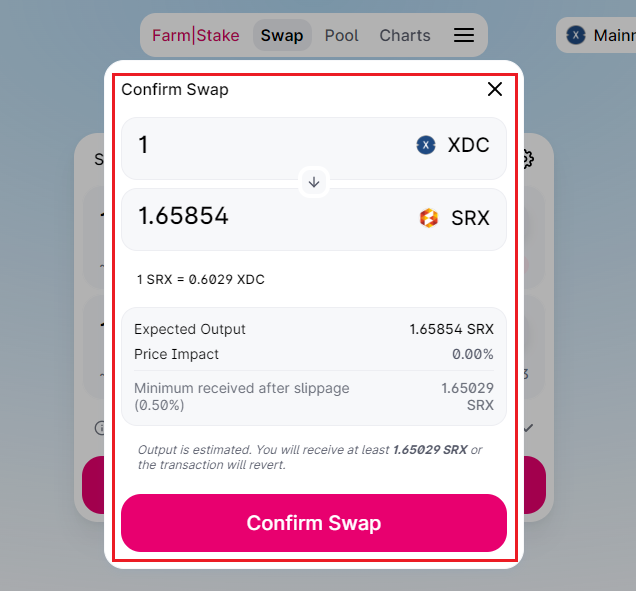Image resolution: width=636 pixels, height=591 pixels.
Task: Click the info icon behind dialog
Action: (99, 428)
